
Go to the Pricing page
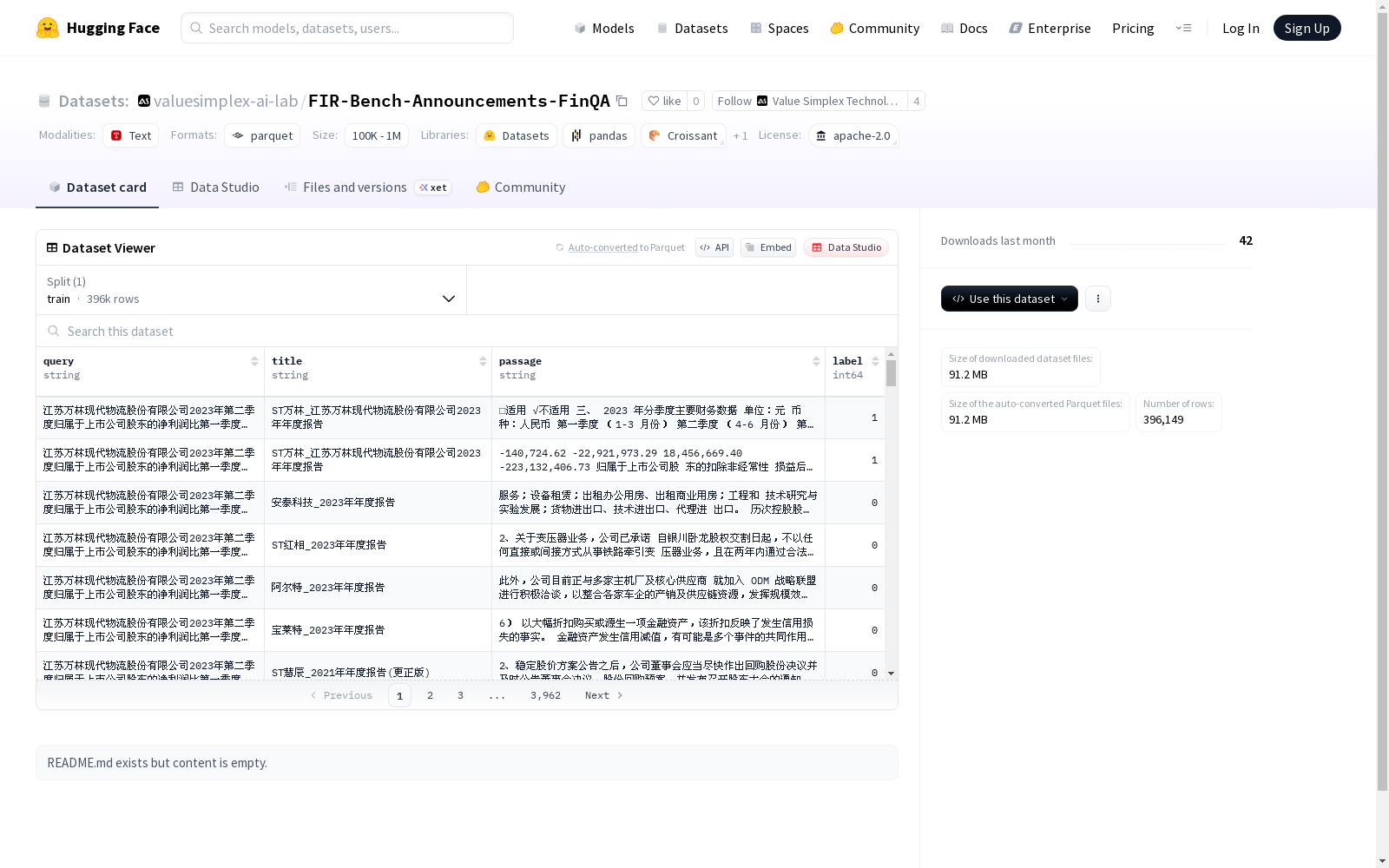tap(1133, 28)
